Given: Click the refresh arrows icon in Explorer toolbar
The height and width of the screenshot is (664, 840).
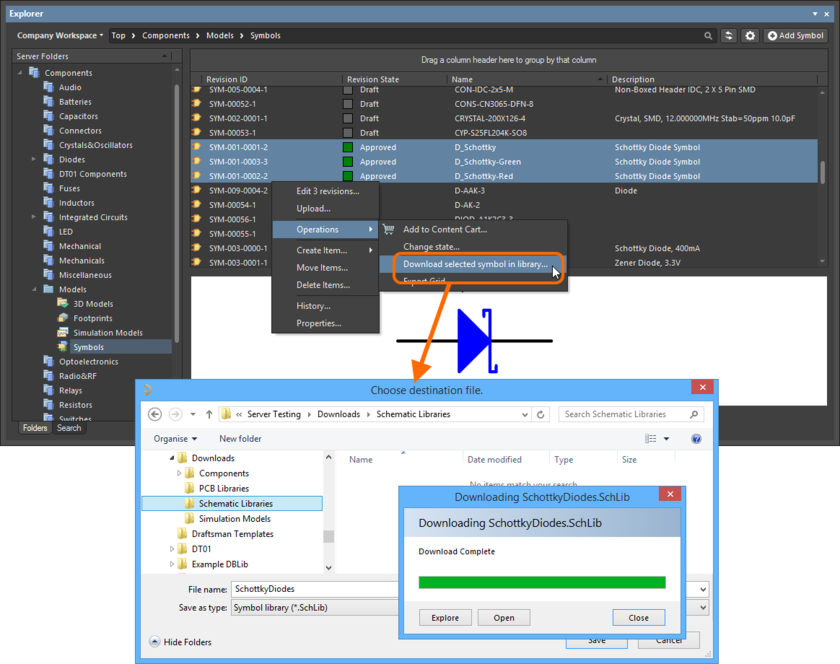Looking at the screenshot, I should 729,36.
